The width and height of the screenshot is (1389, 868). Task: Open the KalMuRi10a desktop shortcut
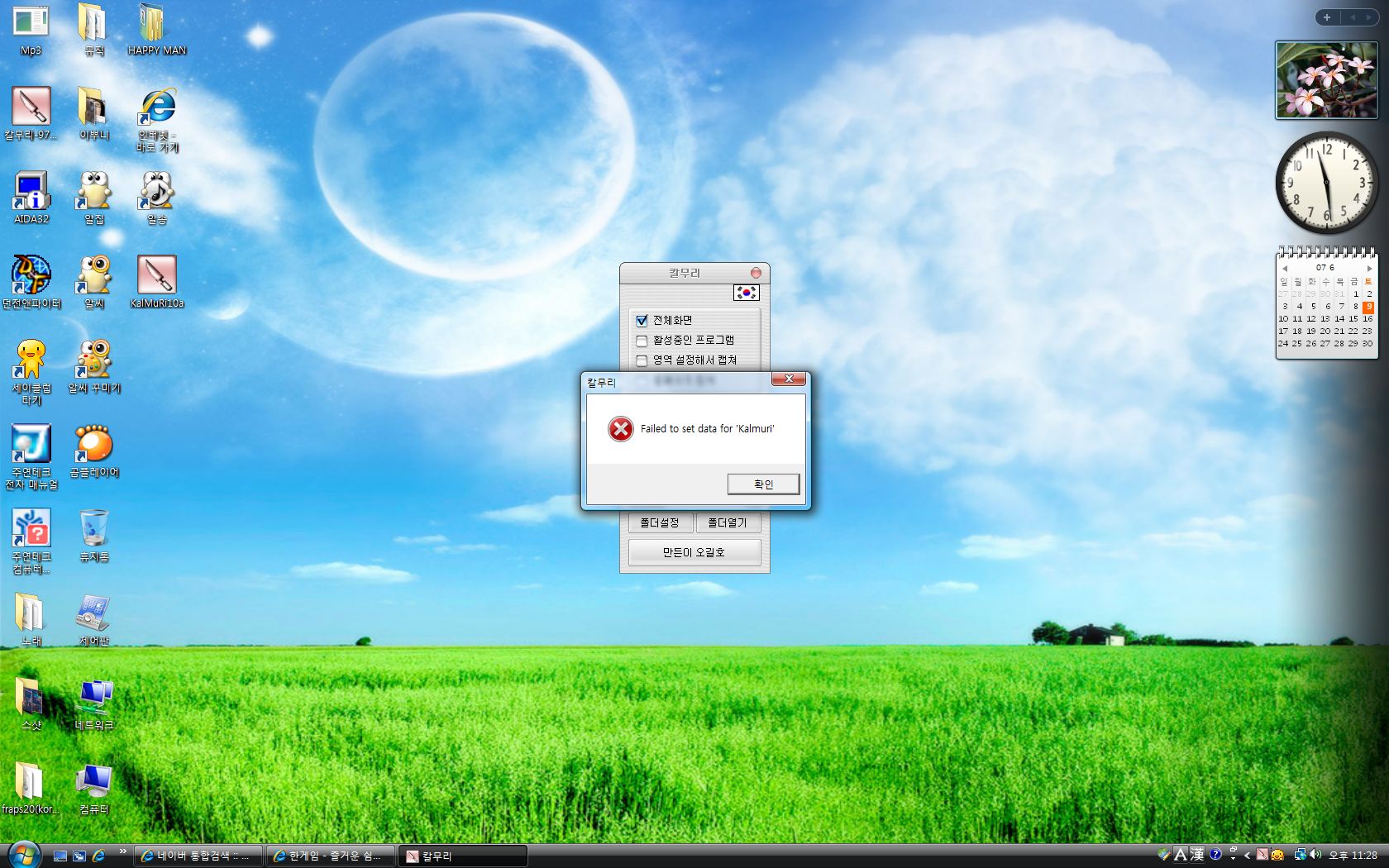pos(156,276)
